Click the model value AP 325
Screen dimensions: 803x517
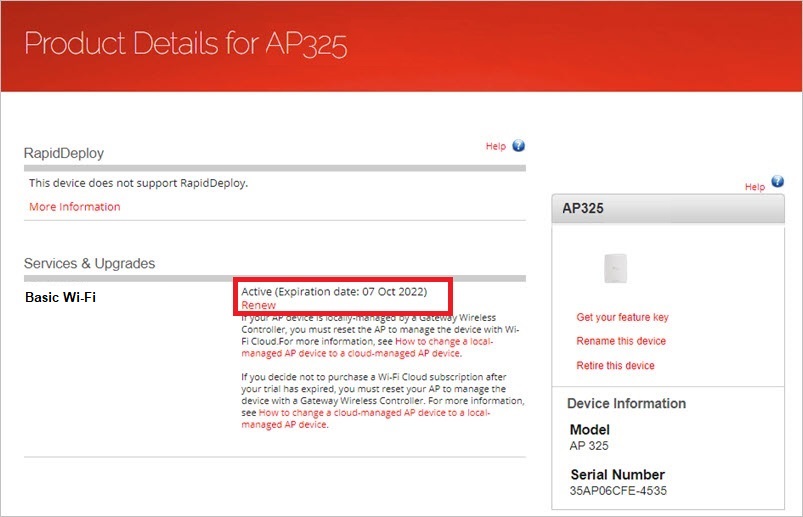coord(589,446)
